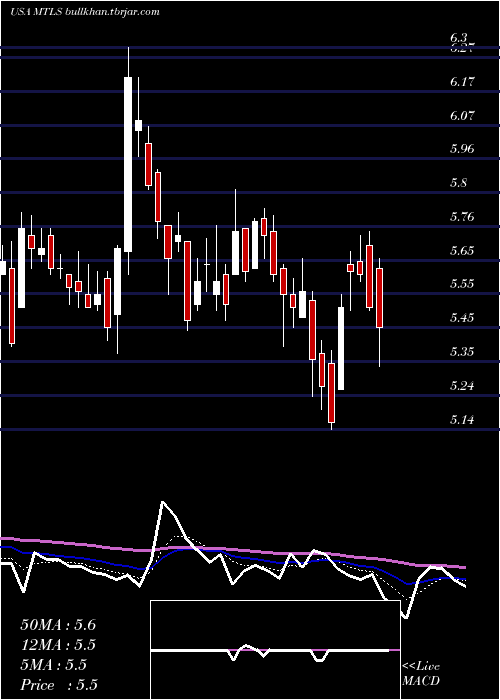Click the tallest white candlestick body
Screen dimensions: 500x700
pos(128,164)
